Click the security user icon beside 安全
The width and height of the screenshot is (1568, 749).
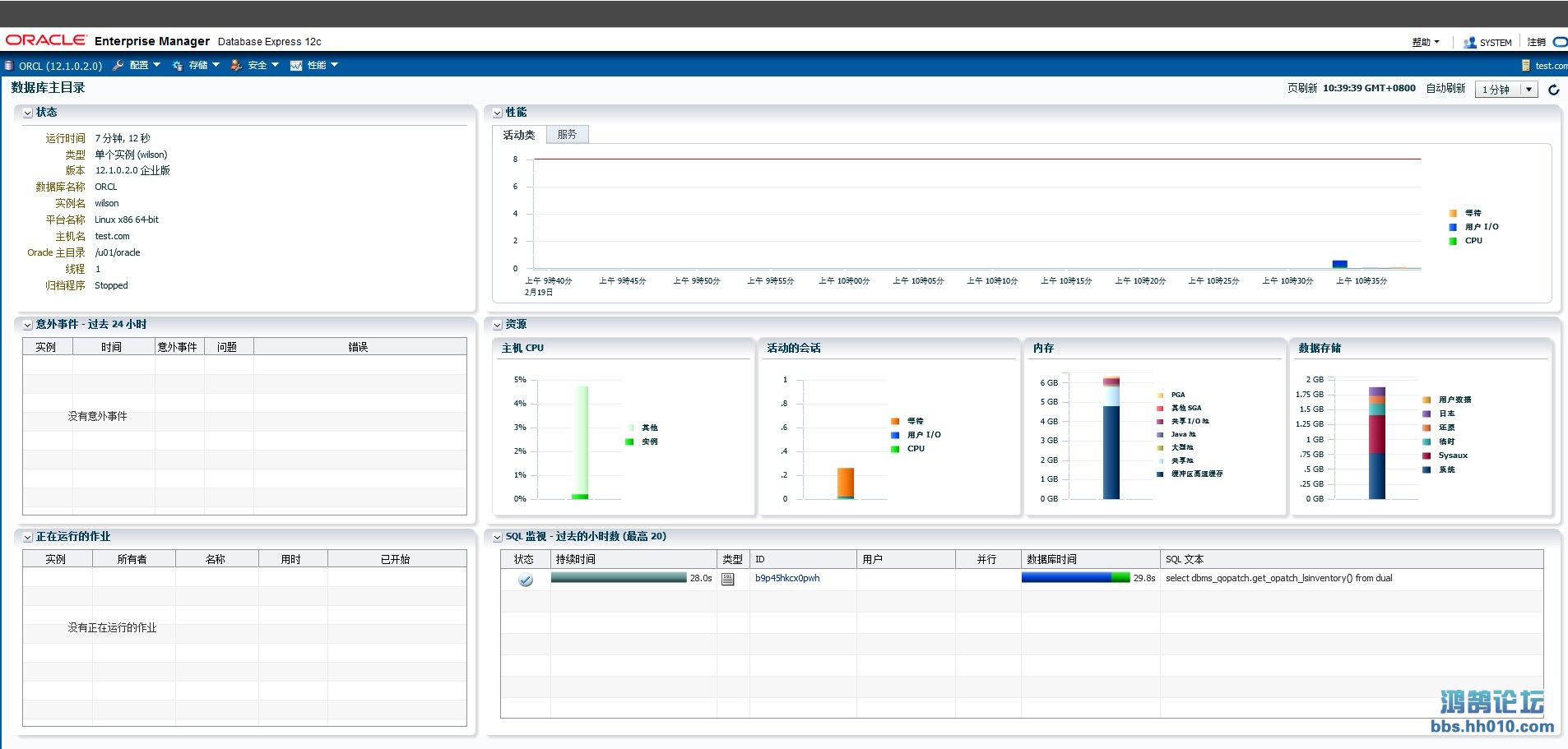point(236,66)
